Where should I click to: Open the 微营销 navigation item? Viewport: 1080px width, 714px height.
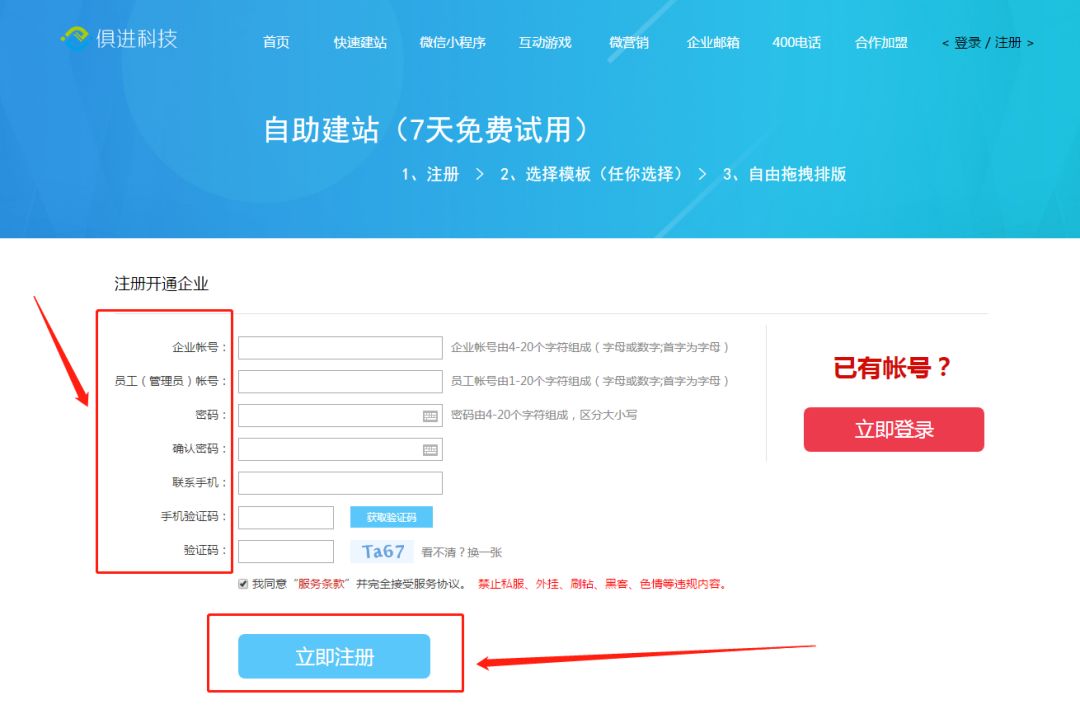tap(629, 42)
